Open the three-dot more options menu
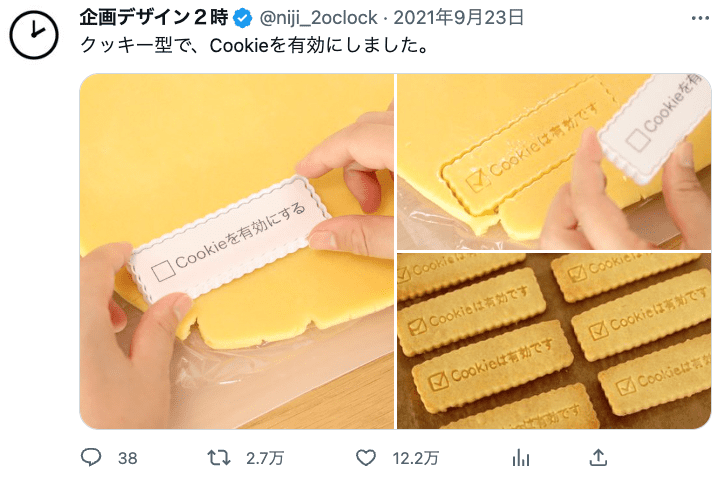The height and width of the screenshot is (492, 728). pyautogui.click(x=700, y=18)
